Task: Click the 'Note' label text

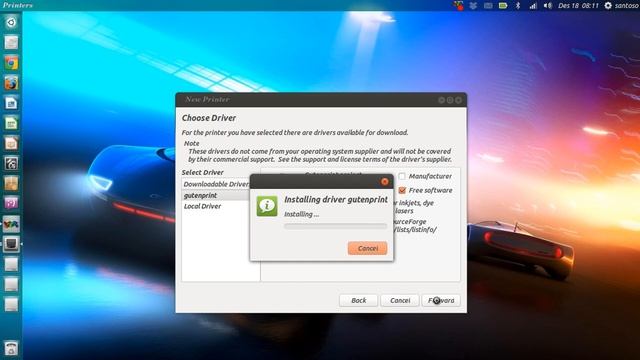Action: [191, 143]
